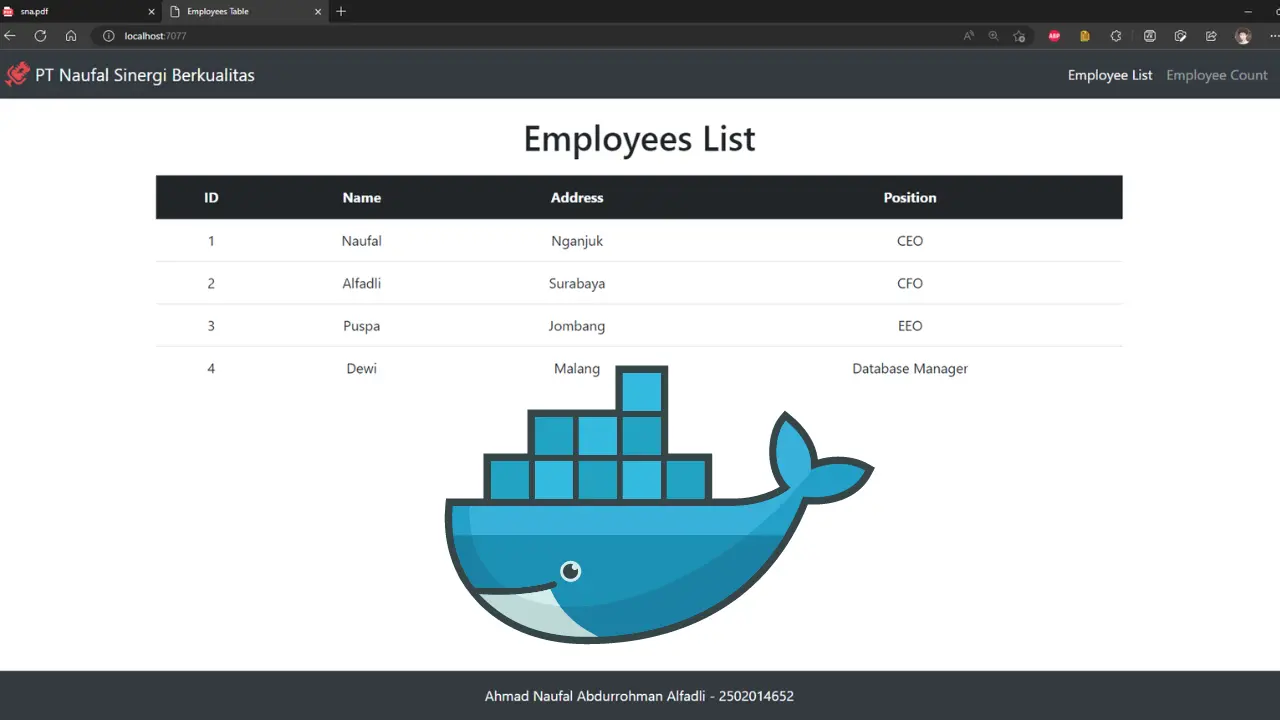Click the ID cell in Dewi's row
1280x720 pixels.
click(211, 369)
